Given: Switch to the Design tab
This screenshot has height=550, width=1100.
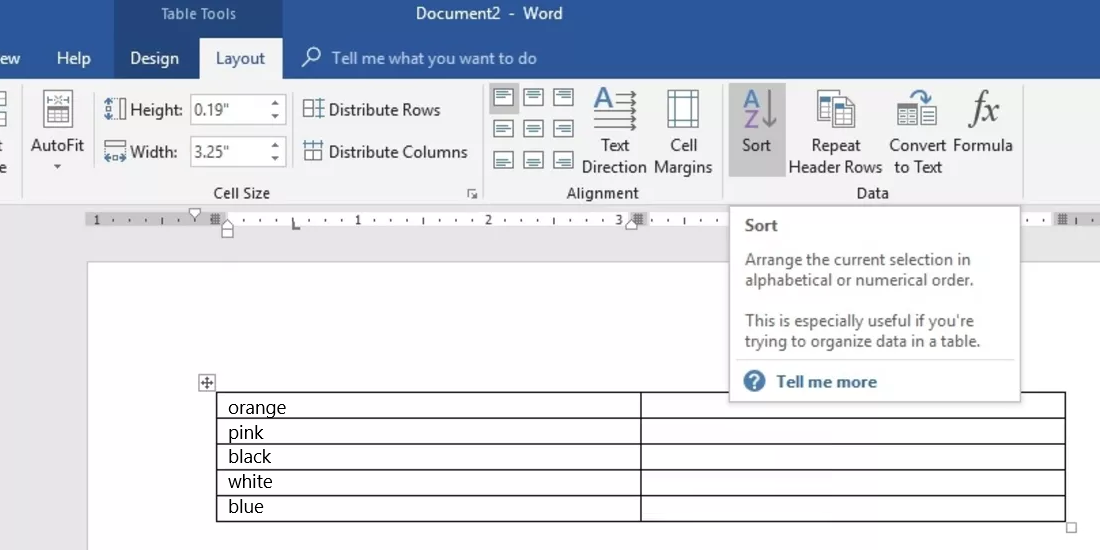Looking at the screenshot, I should [x=154, y=59].
